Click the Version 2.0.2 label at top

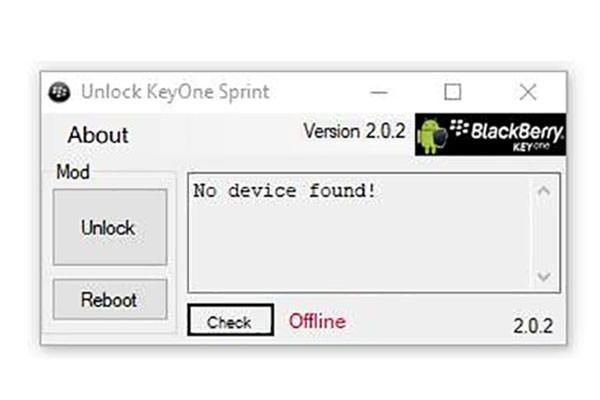[x=354, y=131]
